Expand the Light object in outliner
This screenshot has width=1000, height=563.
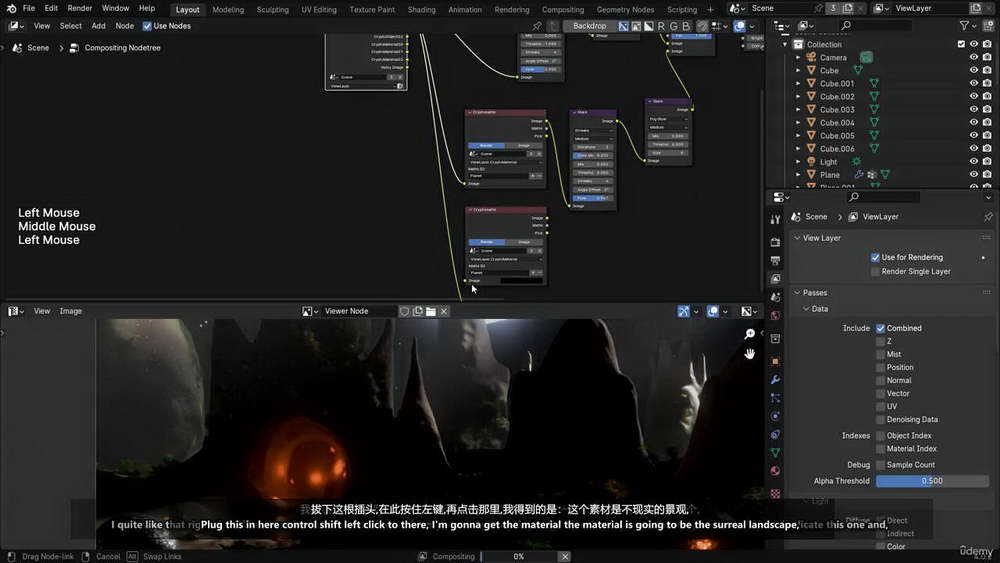click(798, 162)
